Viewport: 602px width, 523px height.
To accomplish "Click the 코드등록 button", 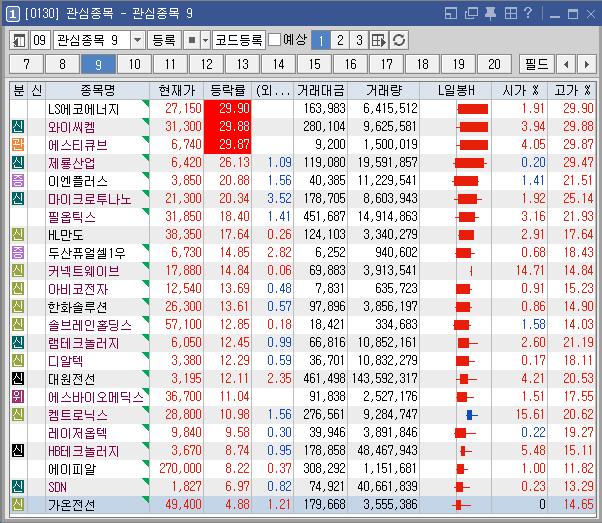I will pos(239,40).
